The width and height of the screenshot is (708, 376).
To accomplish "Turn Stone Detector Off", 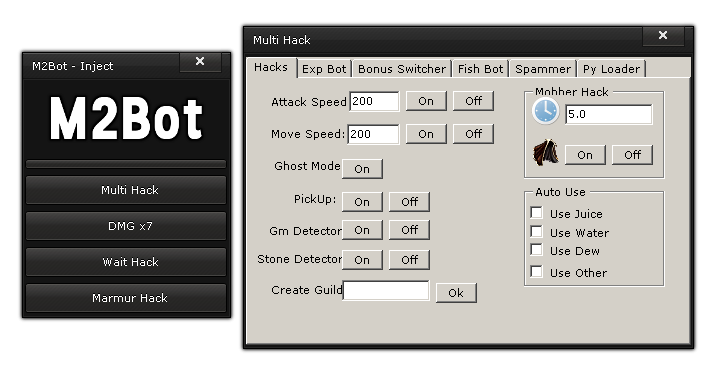I will (410, 260).
